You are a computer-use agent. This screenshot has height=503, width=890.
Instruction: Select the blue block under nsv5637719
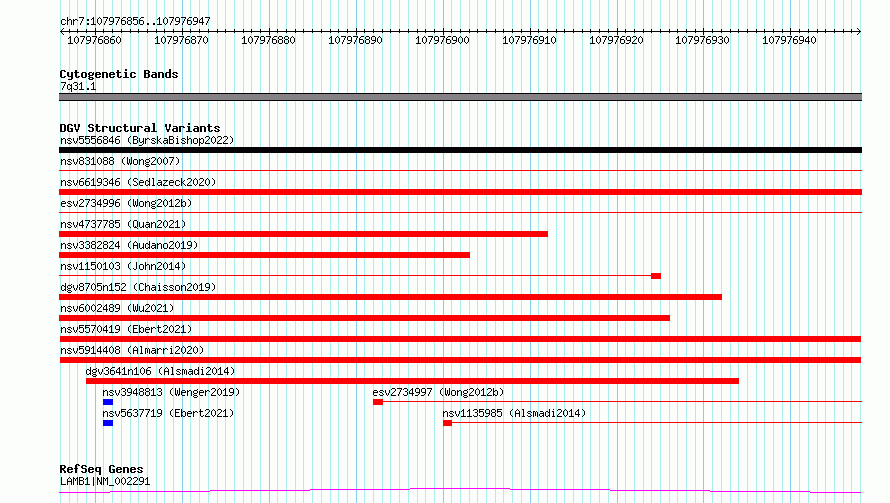tap(108, 423)
